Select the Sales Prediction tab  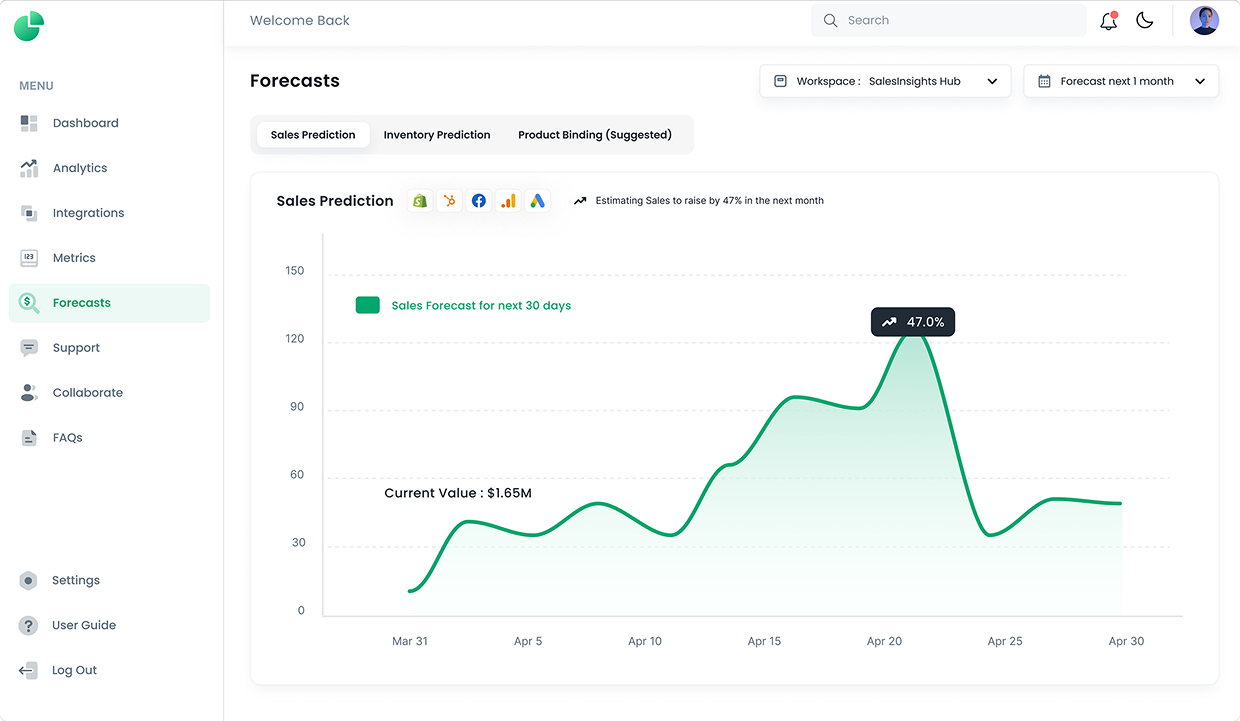(x=313, y=135)
